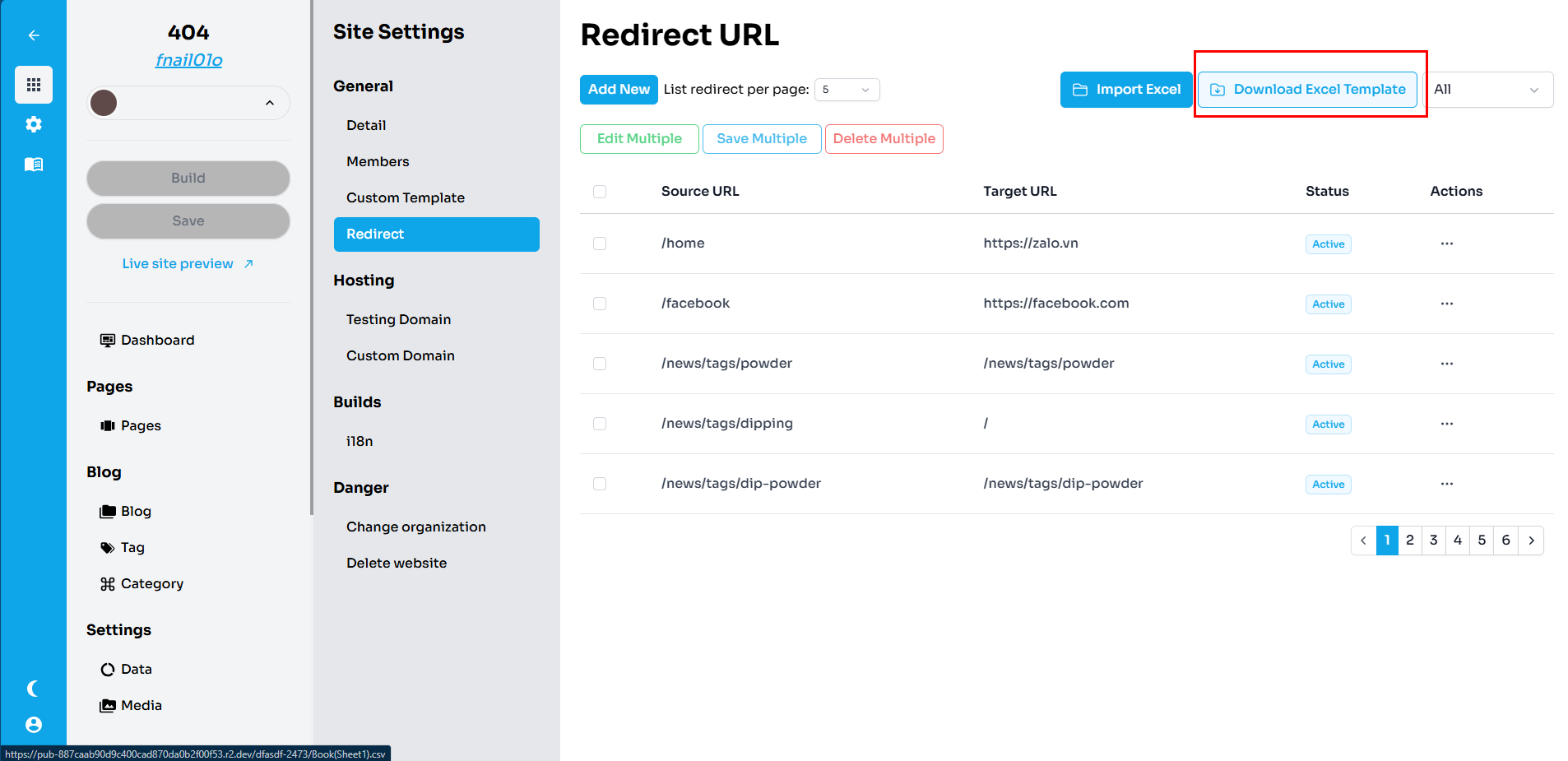Viewport: 1568px width, 761px height.
Task: Open the settings gear icon in sidebar
Action: tap(34, 124)
